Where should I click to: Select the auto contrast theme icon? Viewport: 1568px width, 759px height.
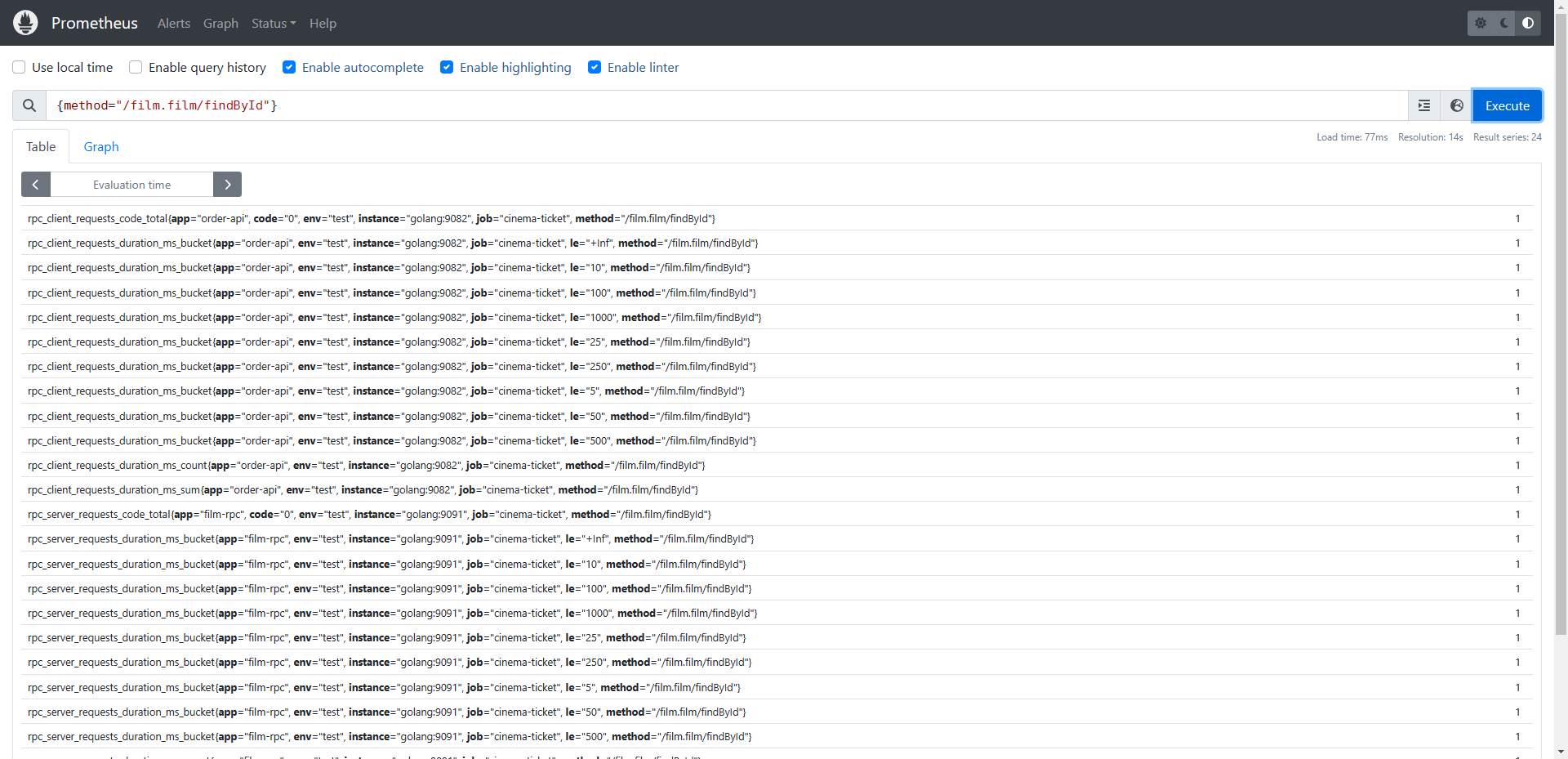[1528, 23]
